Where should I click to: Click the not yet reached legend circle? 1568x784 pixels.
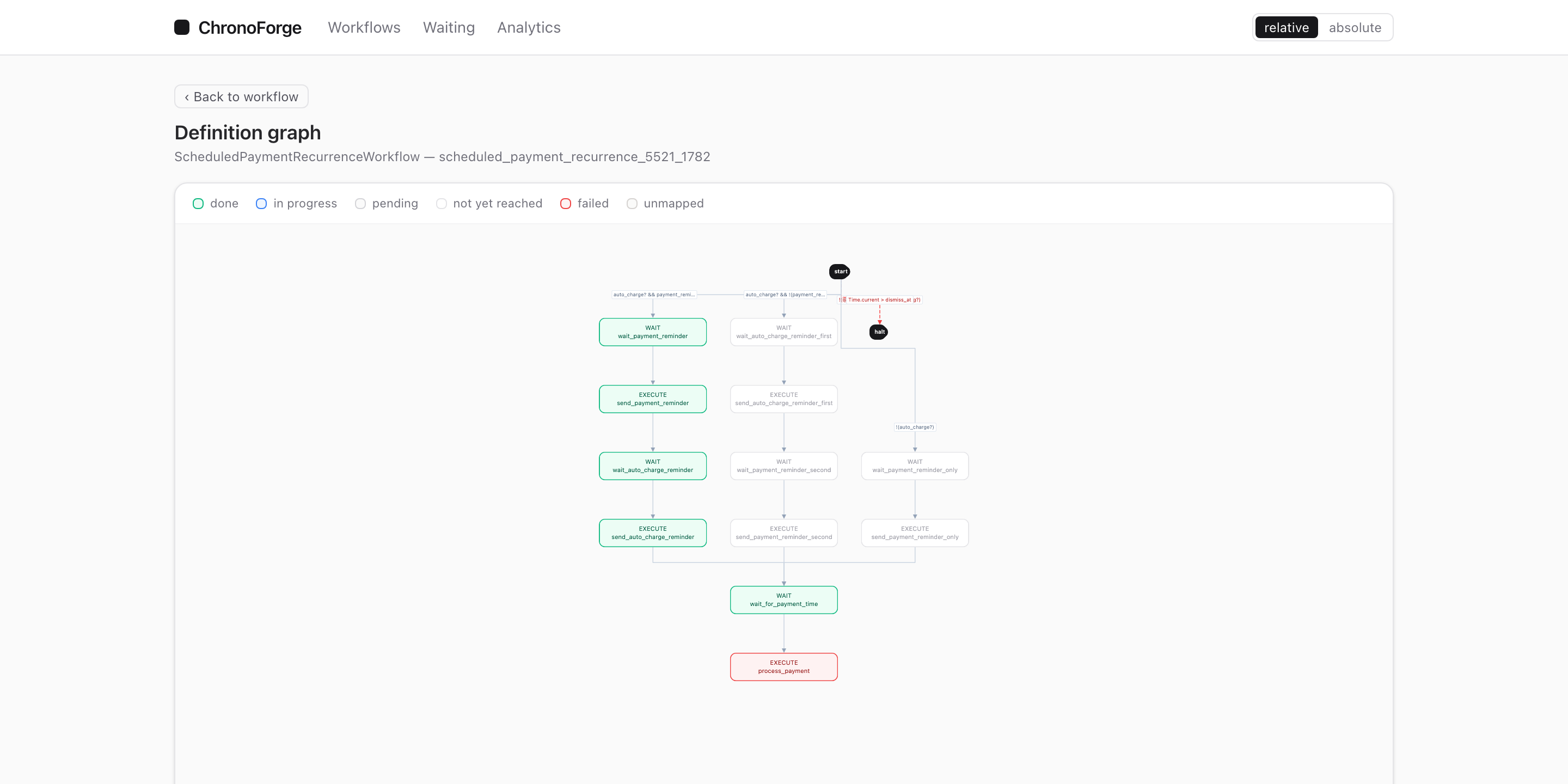[x=442, y=203]
